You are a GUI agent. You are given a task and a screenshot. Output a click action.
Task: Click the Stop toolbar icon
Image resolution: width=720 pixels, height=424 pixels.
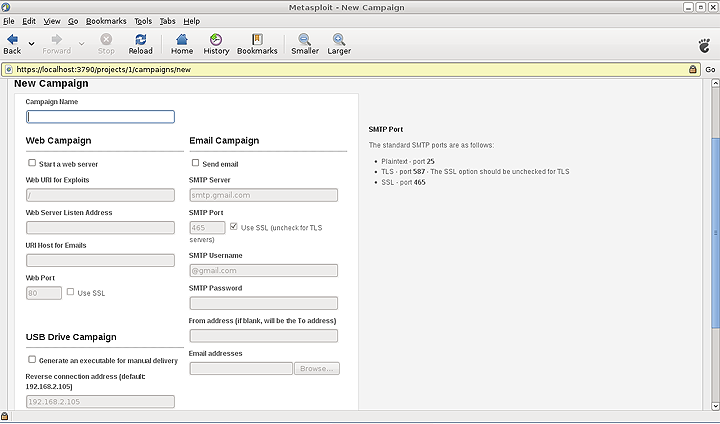point(106,39)
